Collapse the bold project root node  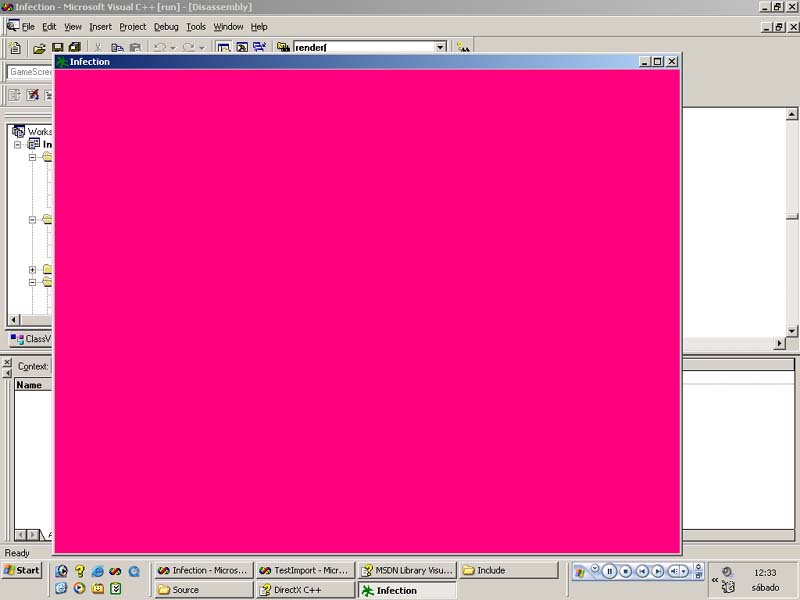tap(18, 144)
